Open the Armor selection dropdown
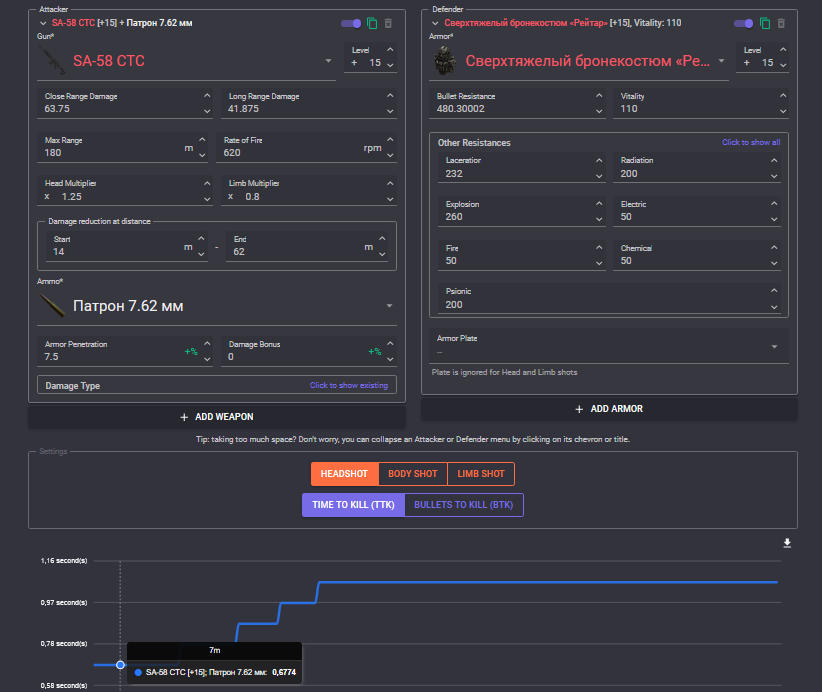 721,61
